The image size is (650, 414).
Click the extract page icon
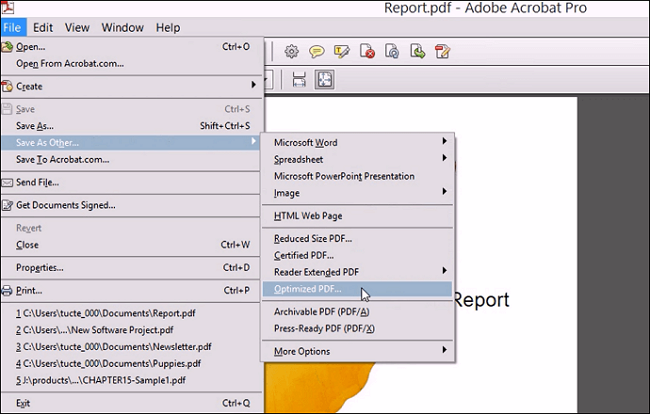click(417, 51)
